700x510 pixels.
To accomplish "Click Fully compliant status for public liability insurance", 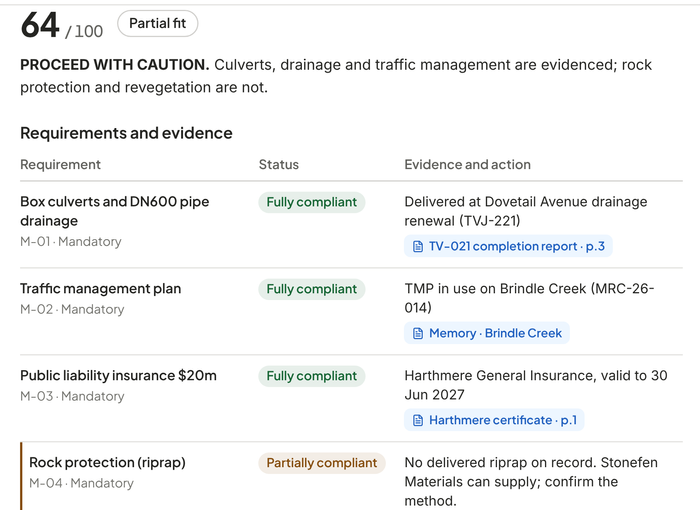I will [x=312, y=376].
